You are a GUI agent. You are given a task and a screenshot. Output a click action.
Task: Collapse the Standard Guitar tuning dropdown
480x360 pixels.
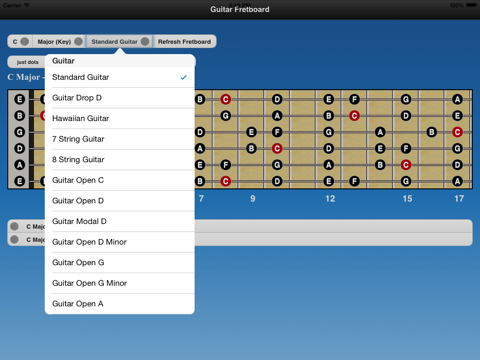pos(120,42)
